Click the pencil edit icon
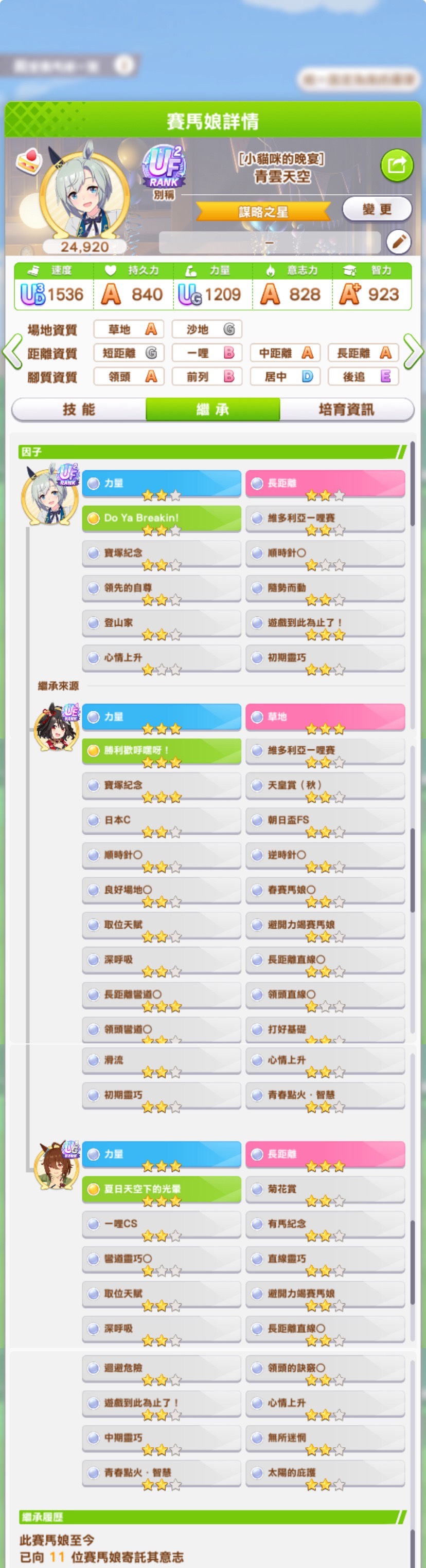This screenshot has height=1568, width=426. [399, 242]
